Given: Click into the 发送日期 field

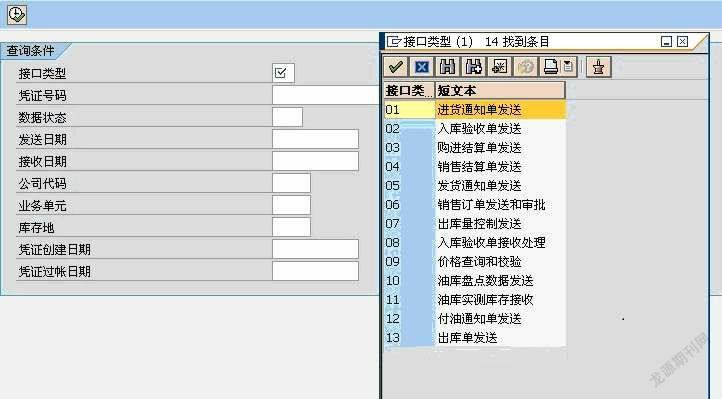Looking at the screenshot, I should pos(315,139).
